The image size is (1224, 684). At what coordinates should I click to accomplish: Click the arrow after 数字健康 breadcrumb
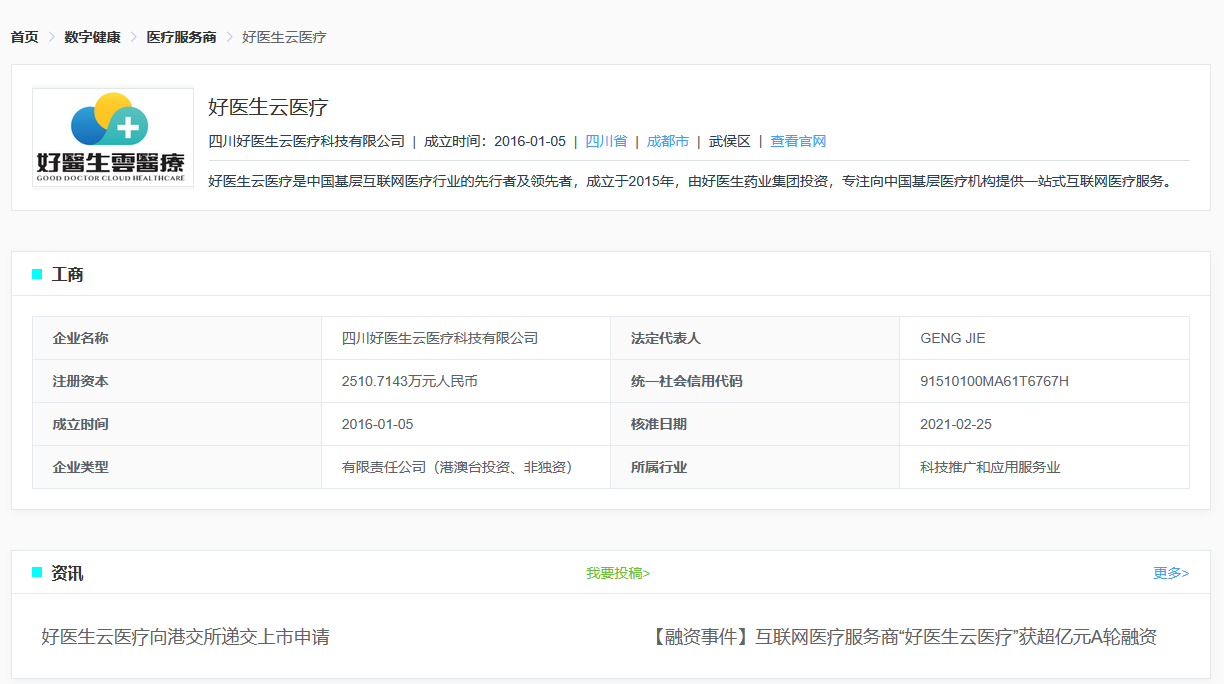click(134, 37)
